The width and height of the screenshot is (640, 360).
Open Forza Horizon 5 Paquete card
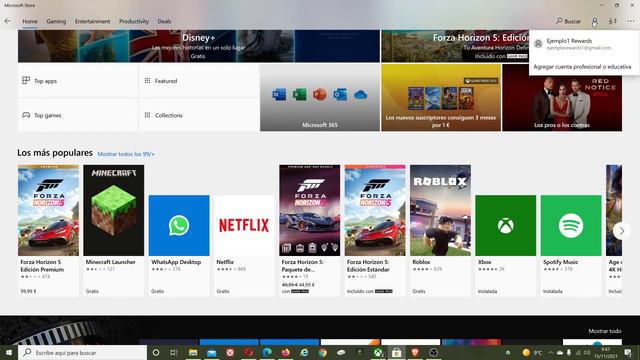[x=309, y=230]
